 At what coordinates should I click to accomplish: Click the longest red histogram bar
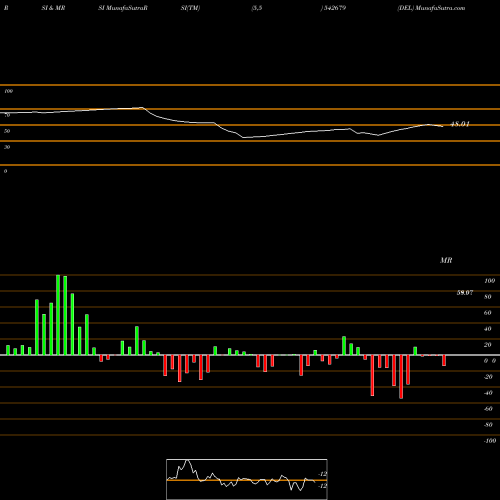(401, 377)
